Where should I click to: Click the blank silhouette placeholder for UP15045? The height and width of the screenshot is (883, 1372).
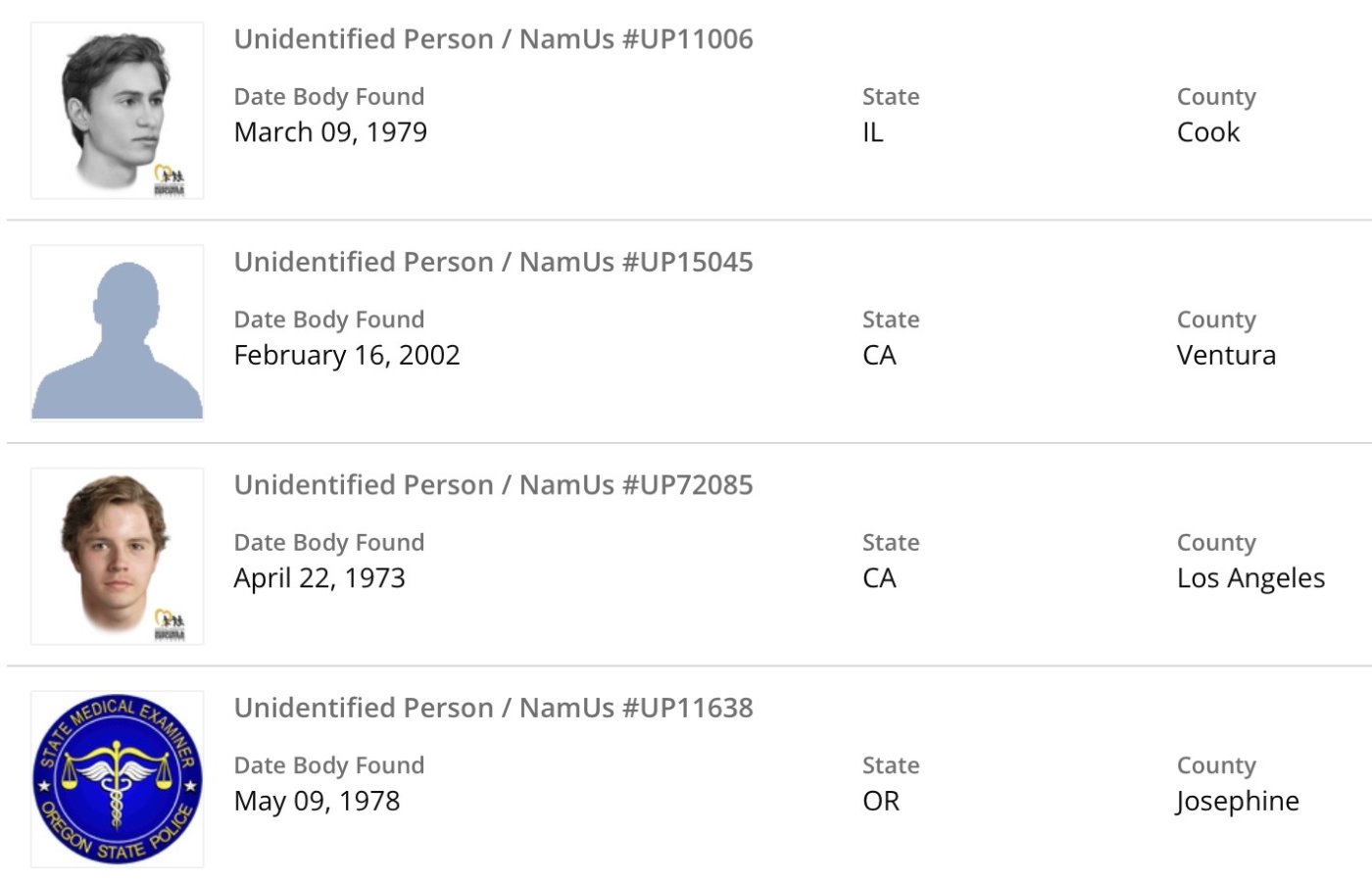point(117,333)
